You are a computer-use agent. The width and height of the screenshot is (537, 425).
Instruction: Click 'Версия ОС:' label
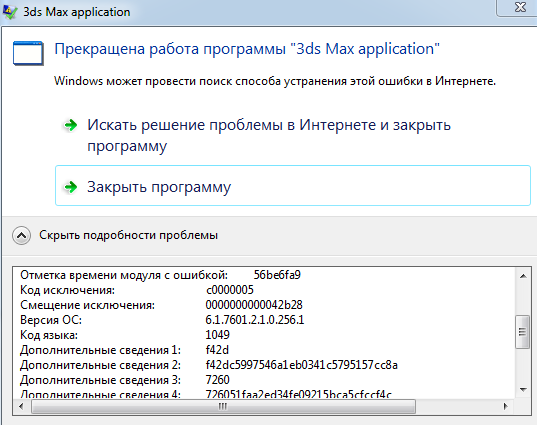51,320
